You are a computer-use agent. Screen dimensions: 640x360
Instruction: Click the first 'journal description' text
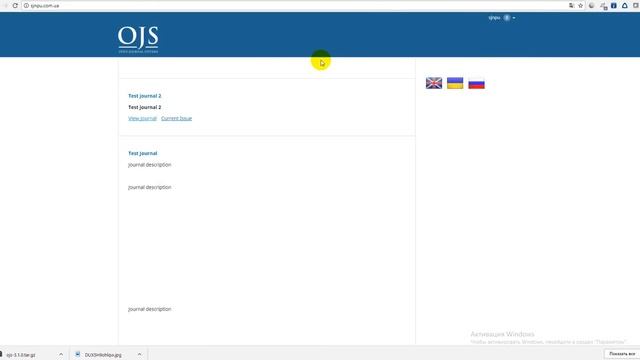coord(149,165)
